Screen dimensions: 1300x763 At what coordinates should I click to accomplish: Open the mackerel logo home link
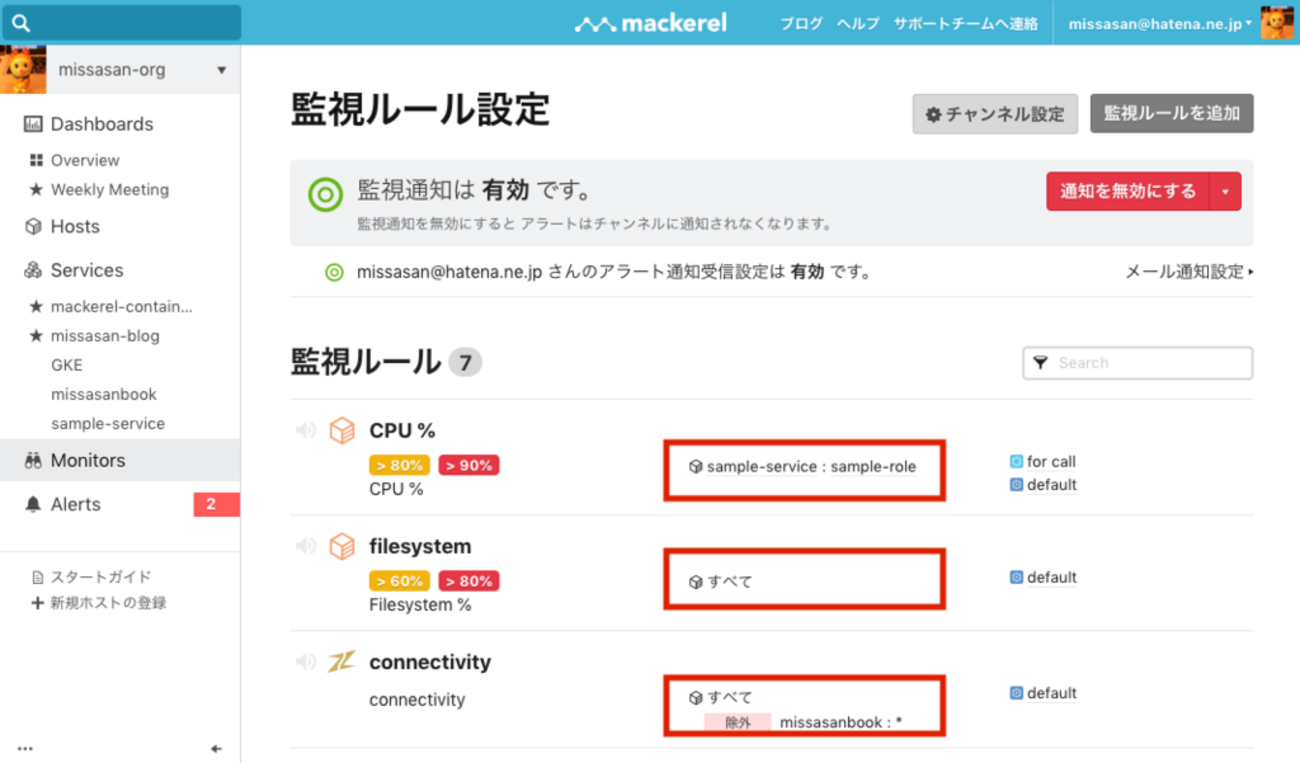click(x=651, y=23)
